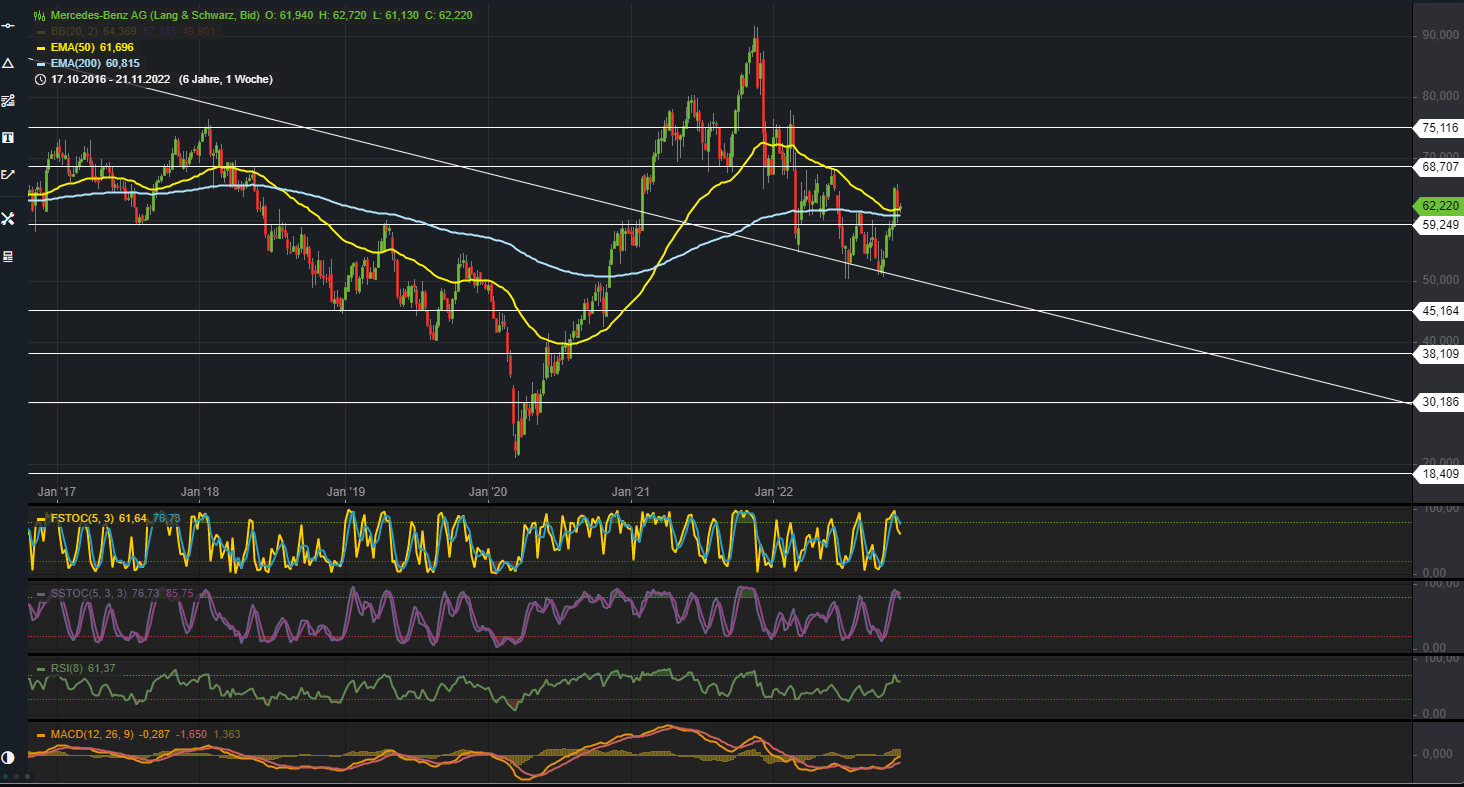Select the green dot at the bottom left corner
The width and height of the screenshot is (1464, 787).
[5, 777]
